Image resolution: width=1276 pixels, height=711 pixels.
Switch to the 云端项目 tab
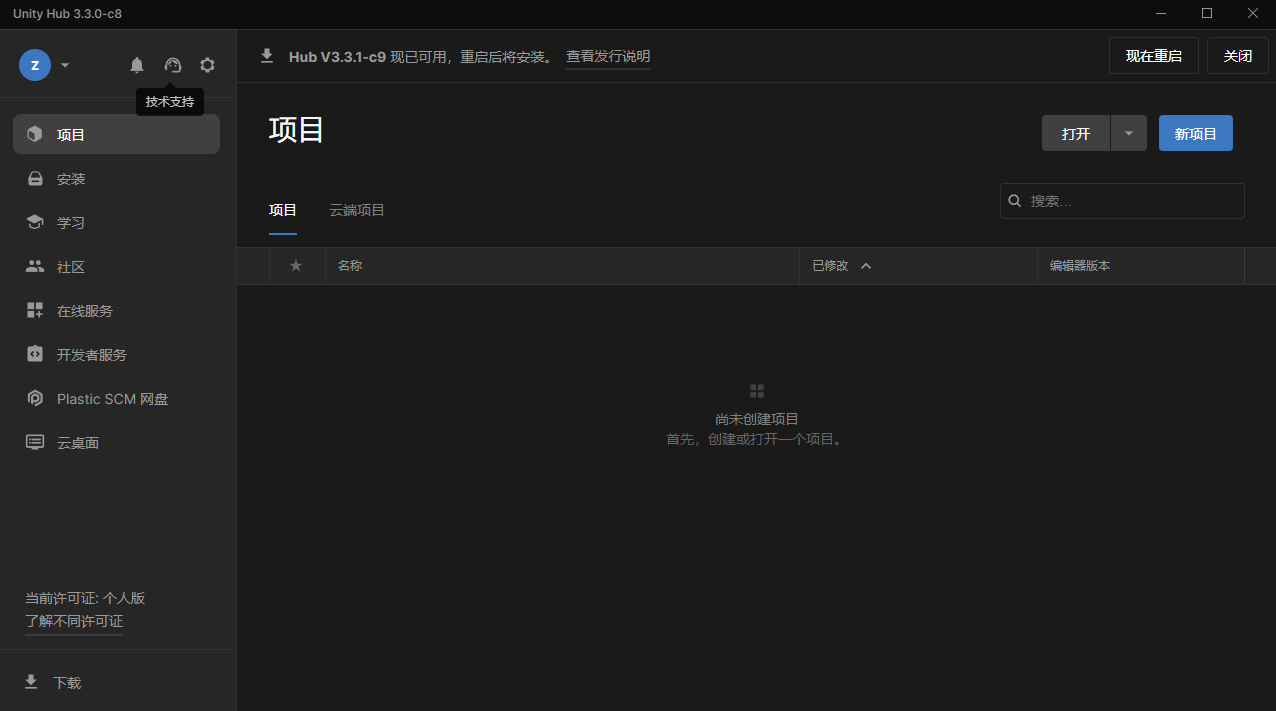coord(357,210)
